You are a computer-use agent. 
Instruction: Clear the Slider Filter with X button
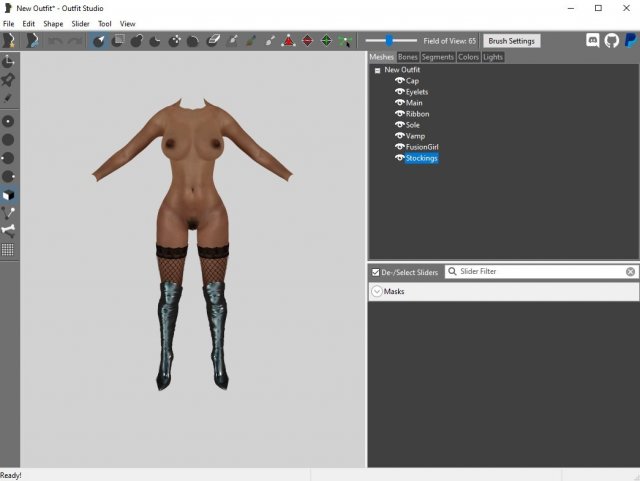[630, 272]
